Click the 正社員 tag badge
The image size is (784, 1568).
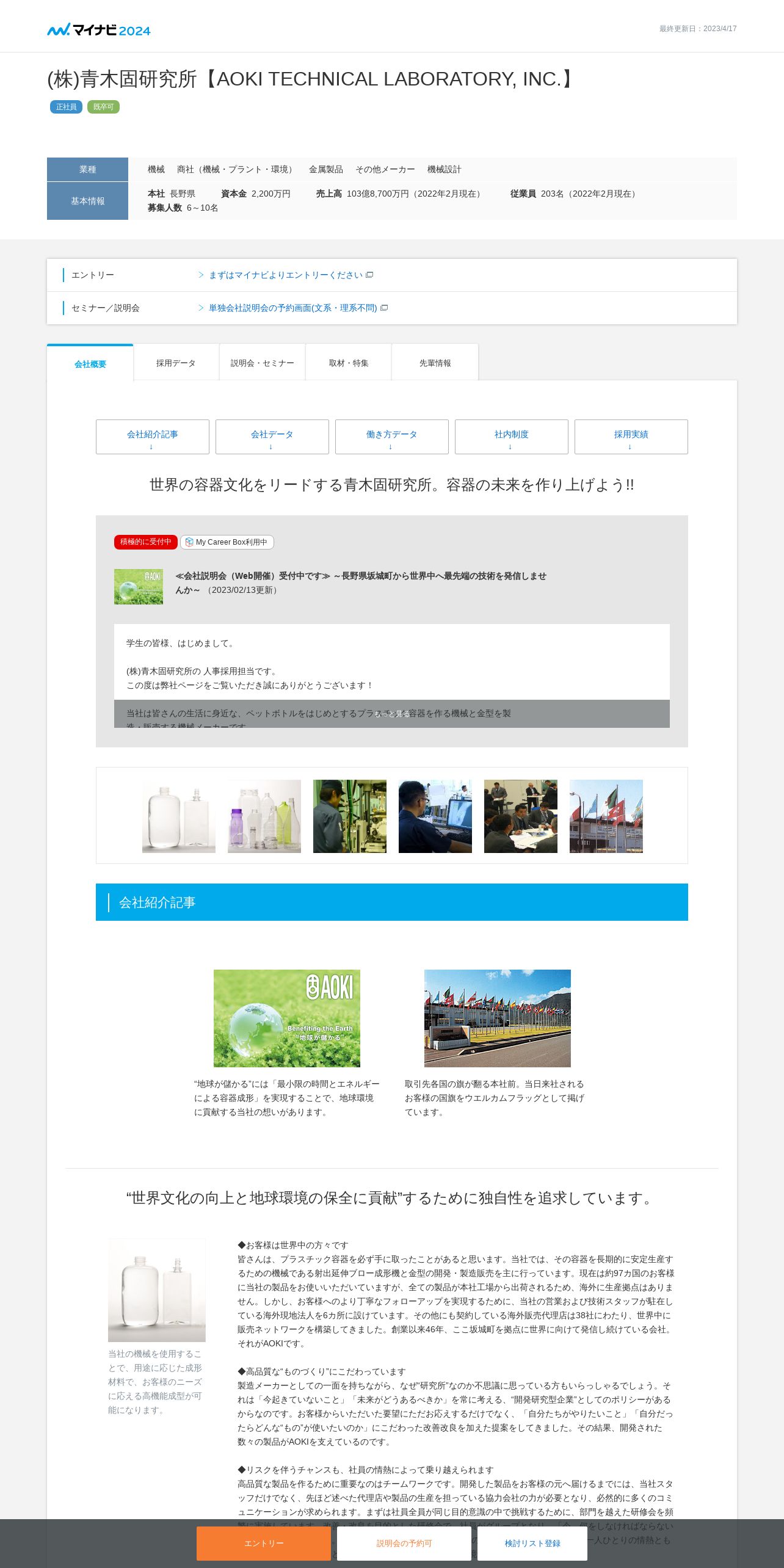[x=66, y=107]
